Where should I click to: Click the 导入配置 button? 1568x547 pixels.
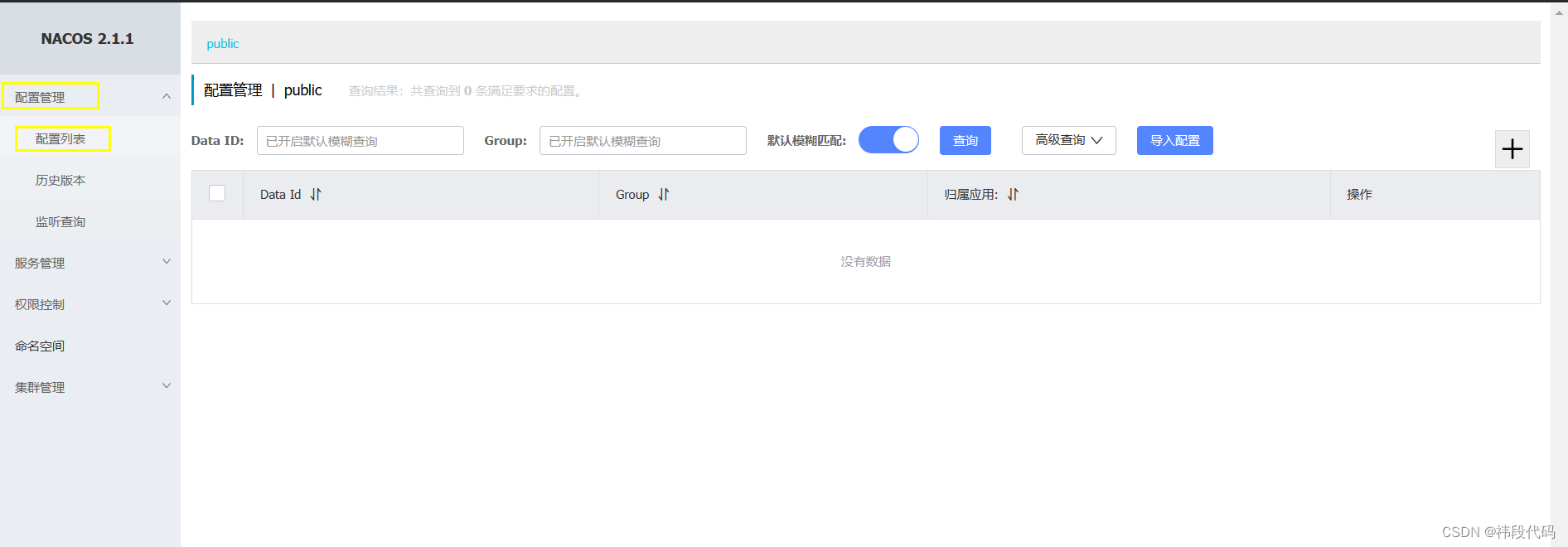point(1174,140)
